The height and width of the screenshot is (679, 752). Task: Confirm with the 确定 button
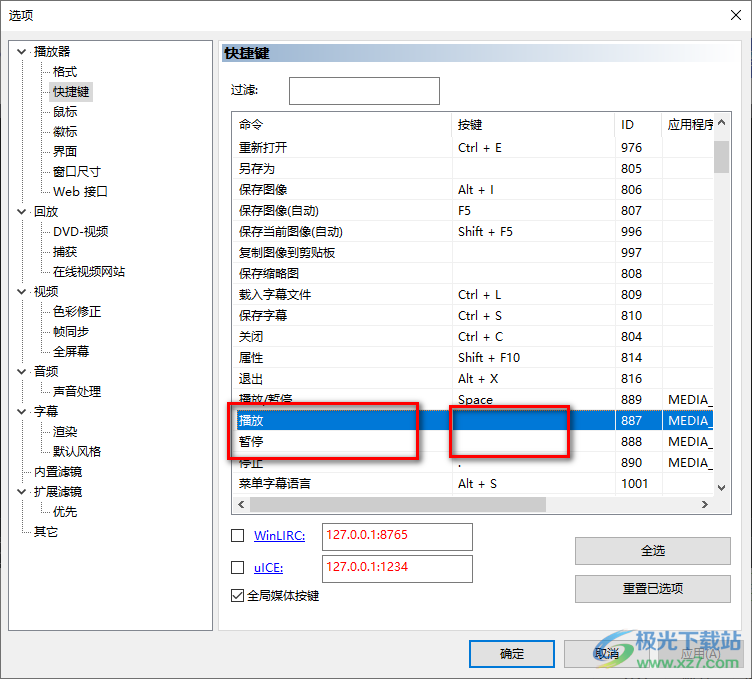coord(511,653)
